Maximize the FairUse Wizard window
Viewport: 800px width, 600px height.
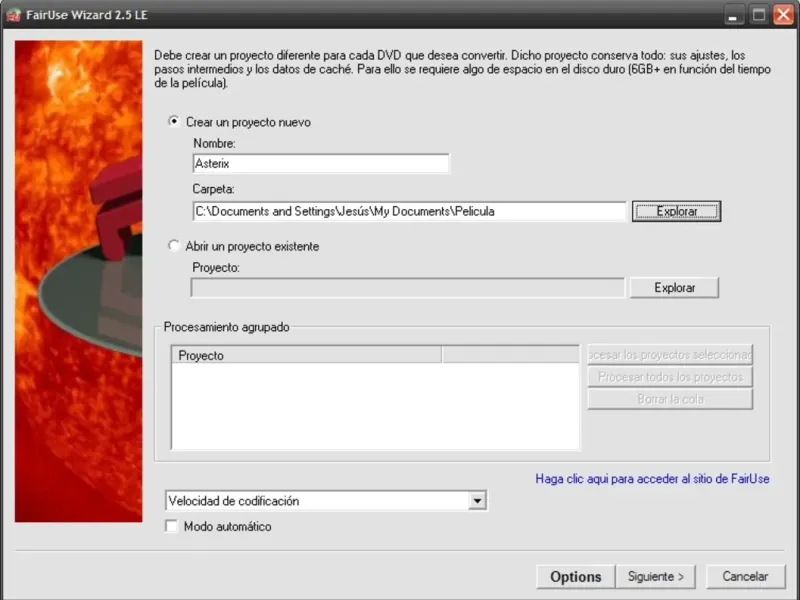coord(759,15)
